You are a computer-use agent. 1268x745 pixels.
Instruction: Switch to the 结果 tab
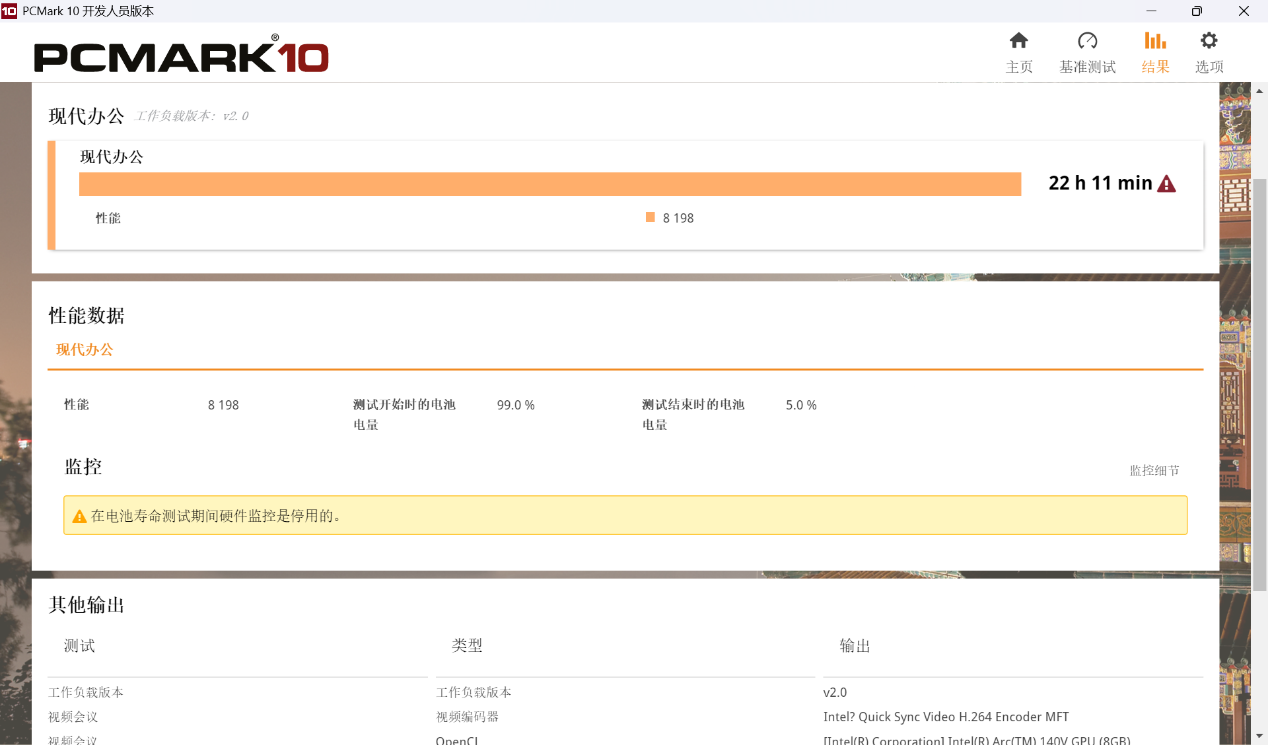(x=1155, y=67)
